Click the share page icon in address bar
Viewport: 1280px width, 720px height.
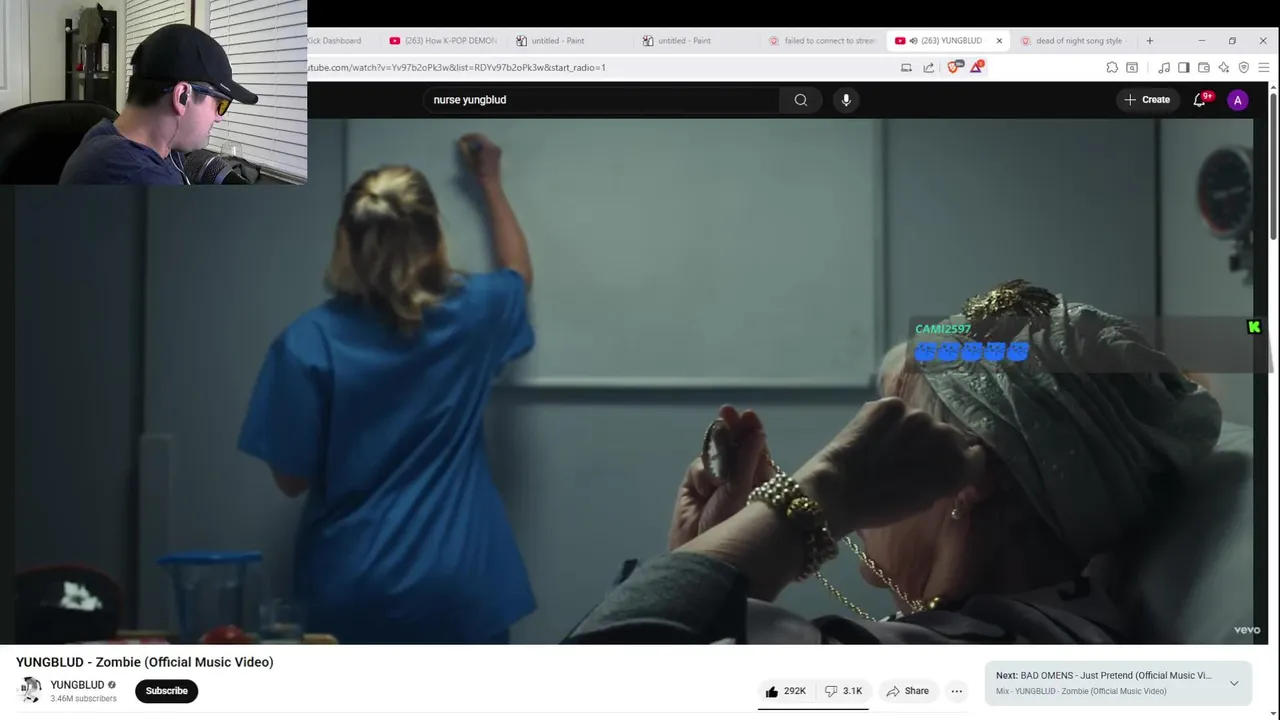(x=929, y=67)
